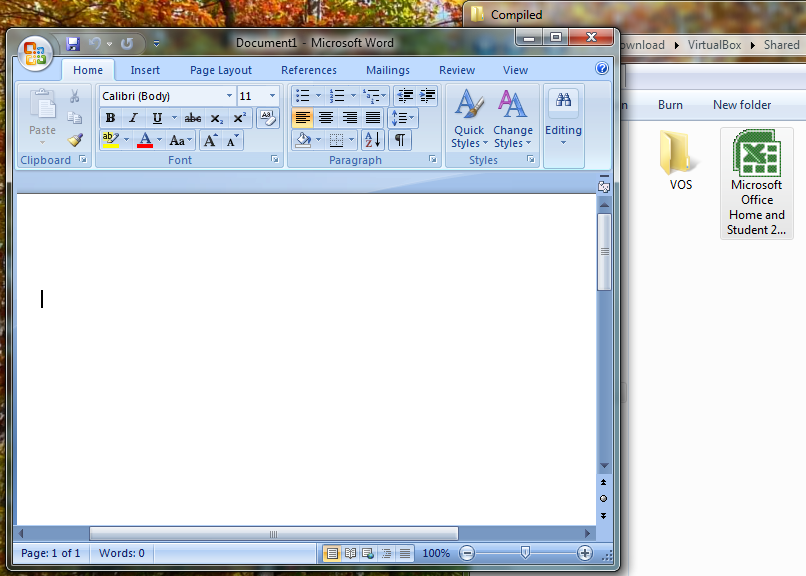Viewport: 806px width, 576px height.
Task: Toggle italic formatting
Action: click(x=133, y=118)
